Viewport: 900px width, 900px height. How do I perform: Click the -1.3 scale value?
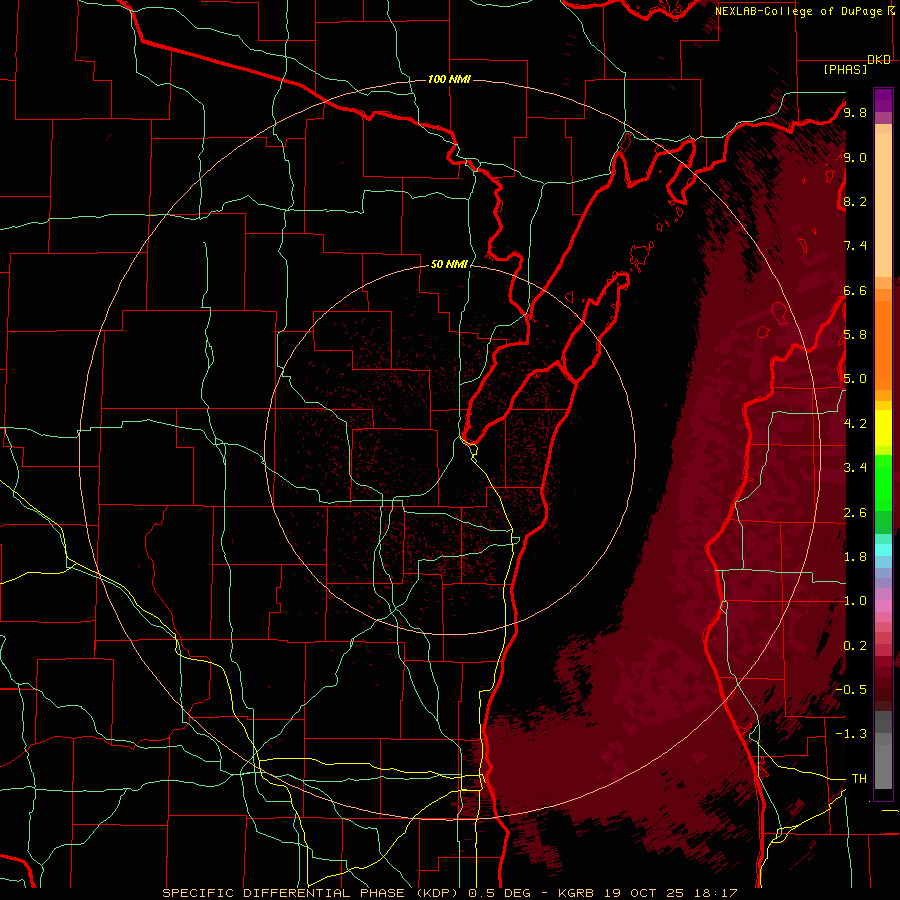coord(852,734)
